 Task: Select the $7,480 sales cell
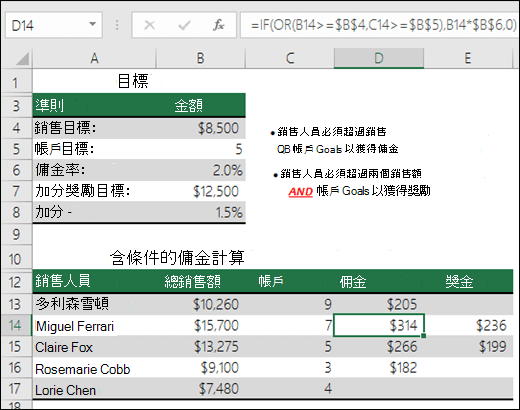(201, 389)
